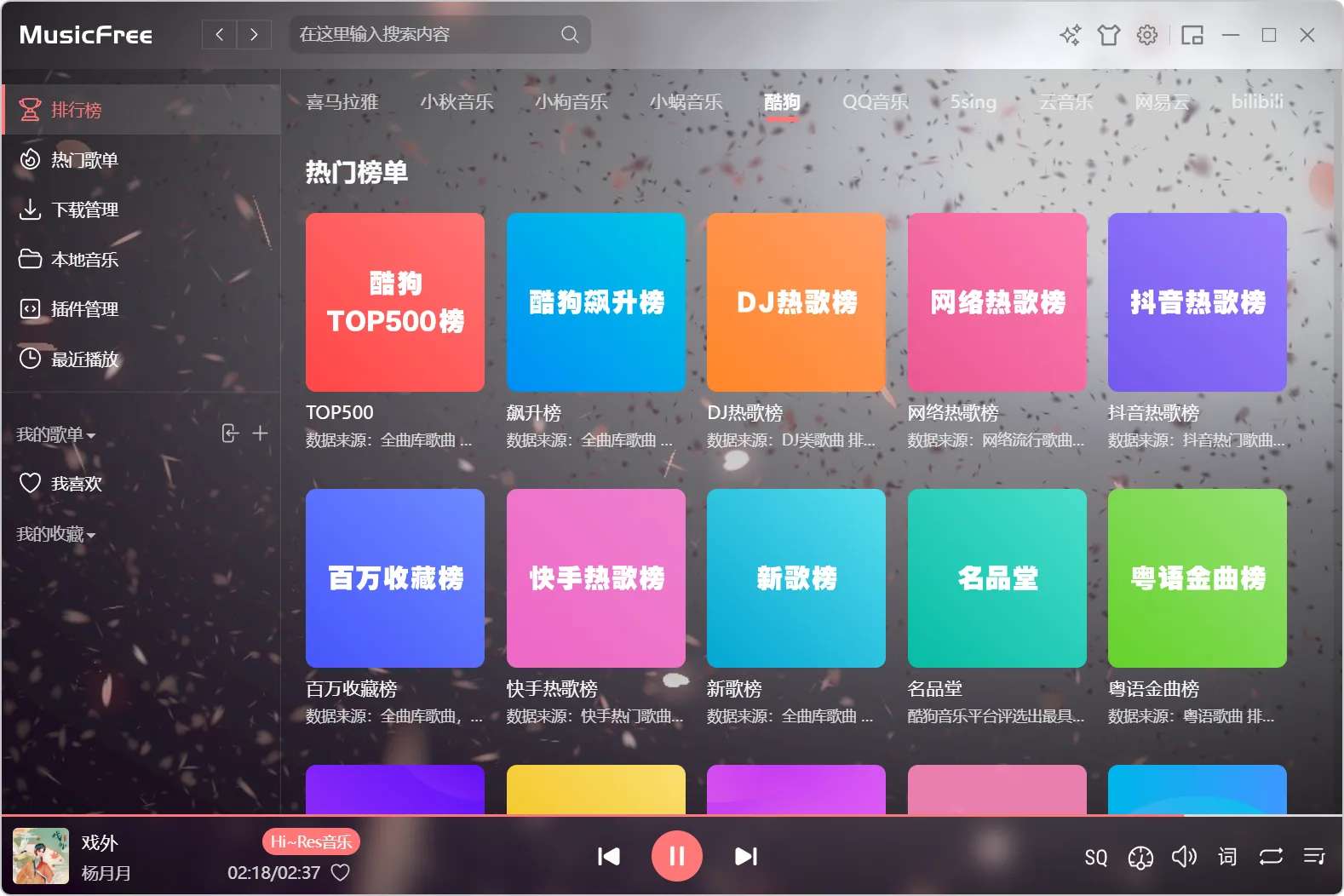The width and height of the screenshot is (1344, 896).
Task: Skip to next track
Action: (x=746, y=856)
